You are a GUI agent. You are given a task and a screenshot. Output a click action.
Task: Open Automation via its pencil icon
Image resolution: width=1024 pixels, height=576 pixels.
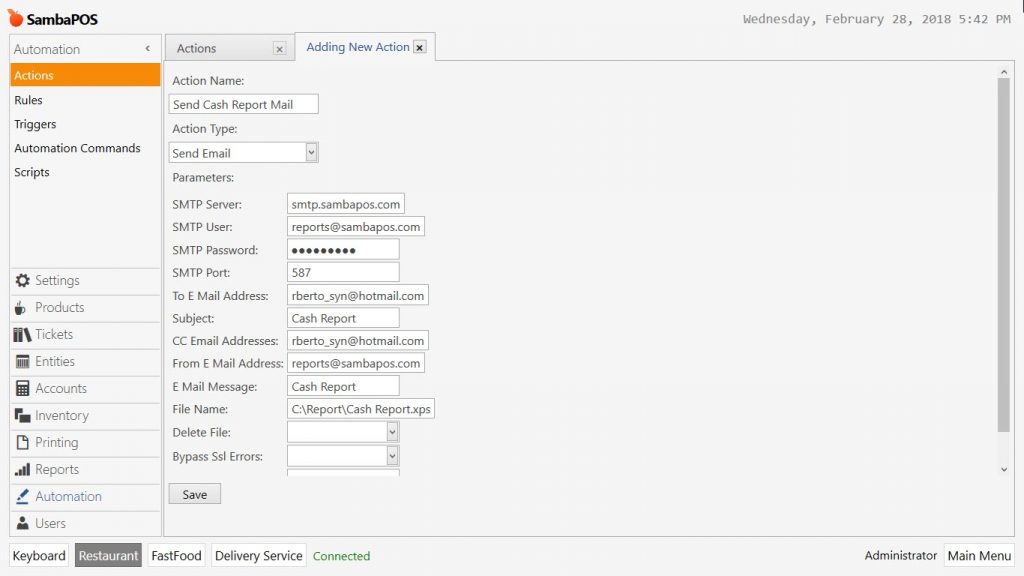tap(23, 496)
